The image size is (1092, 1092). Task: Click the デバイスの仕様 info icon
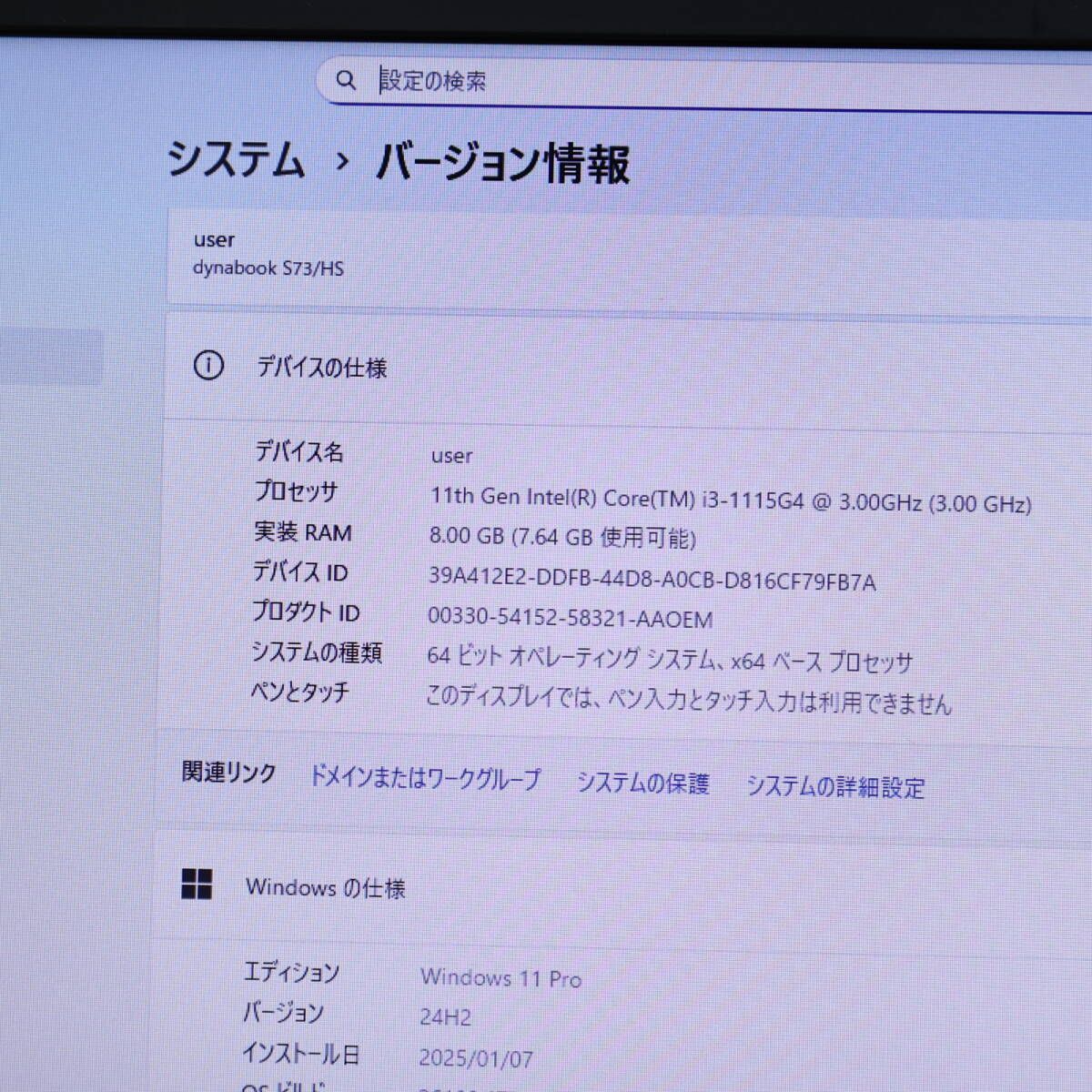[208, 366]
